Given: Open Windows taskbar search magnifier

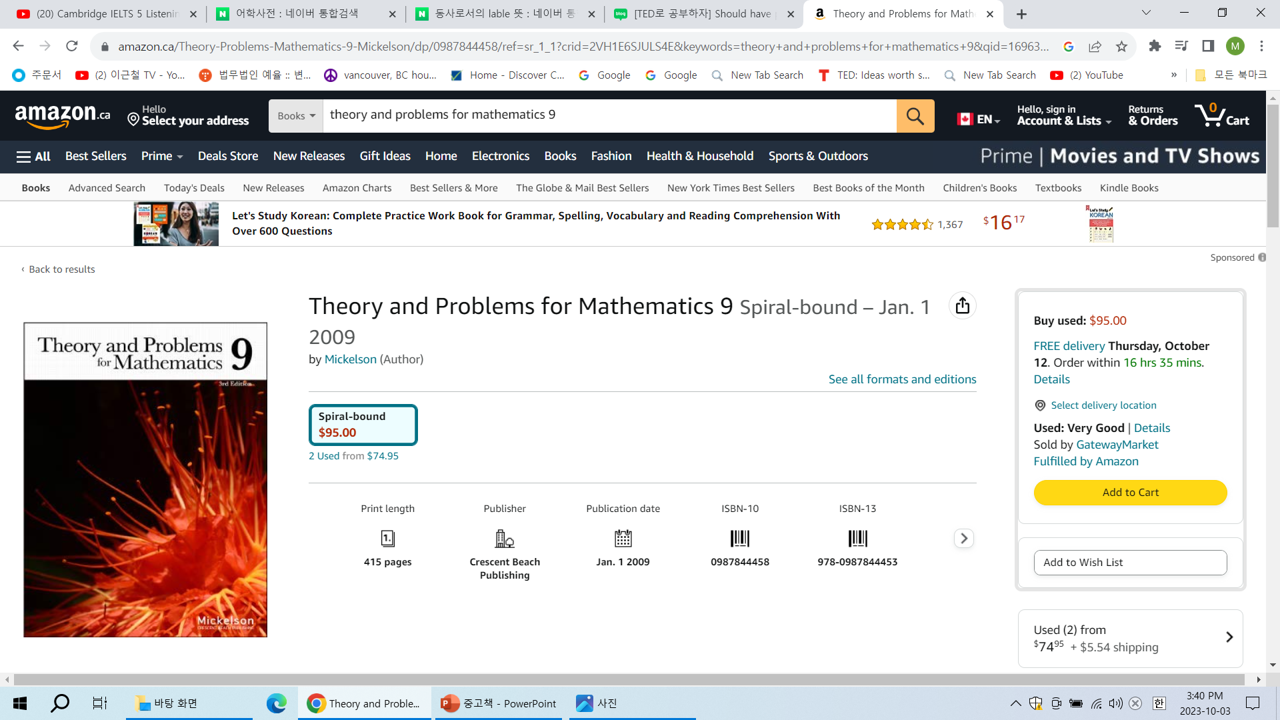Looking at the screenshot, I should tap(60, 703).
